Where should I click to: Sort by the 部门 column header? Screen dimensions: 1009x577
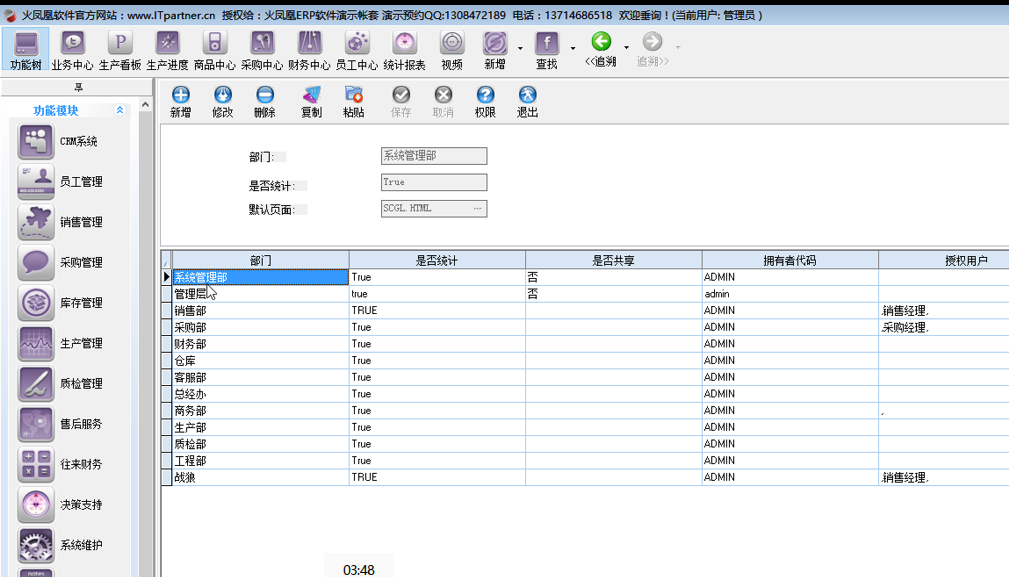pos(261,261)
